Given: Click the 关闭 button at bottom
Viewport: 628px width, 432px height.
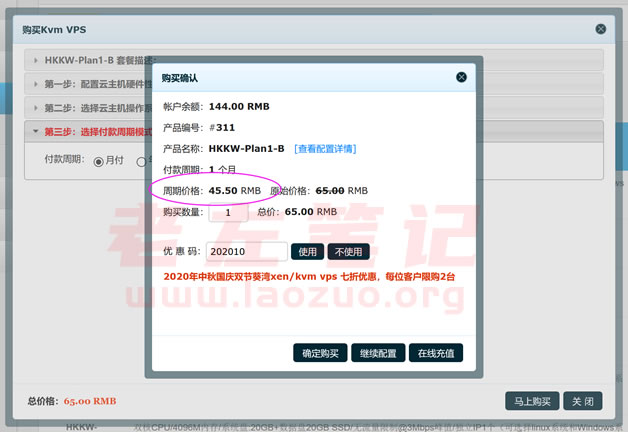Looking at the screenshot, I should pyautogui.click(x=583, y=401).
